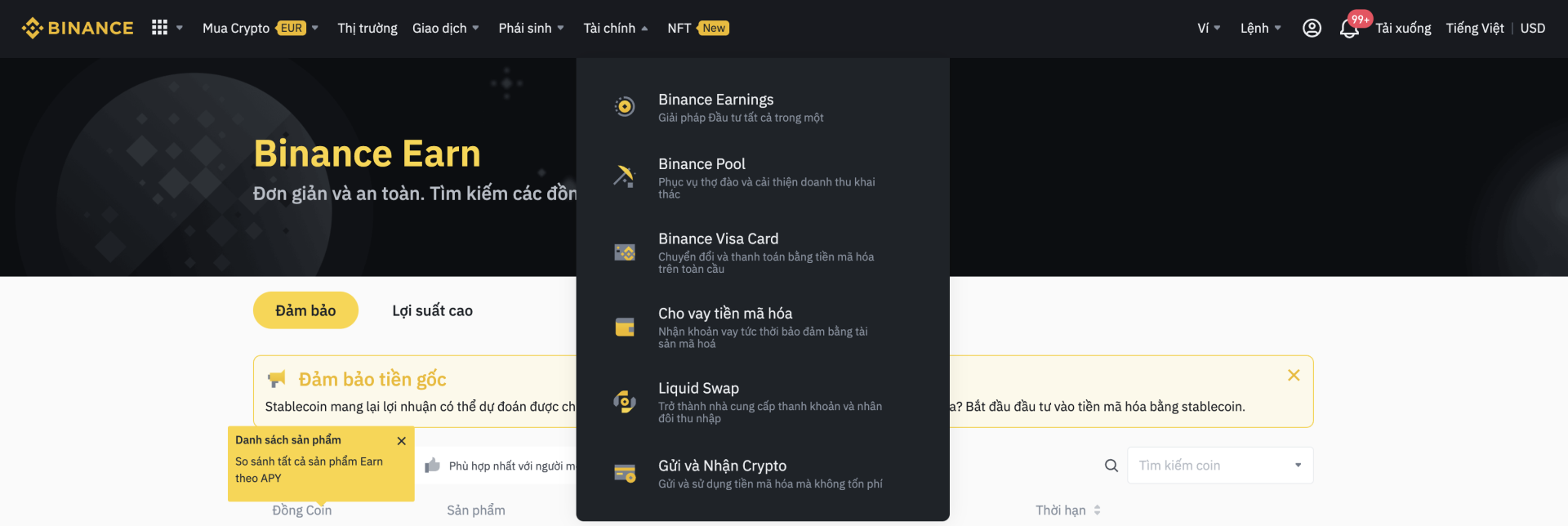The width and height of the screenshot is (1568, 526).
Task: Open the notifications bell icon
Action: click(x=1349, y=29)
